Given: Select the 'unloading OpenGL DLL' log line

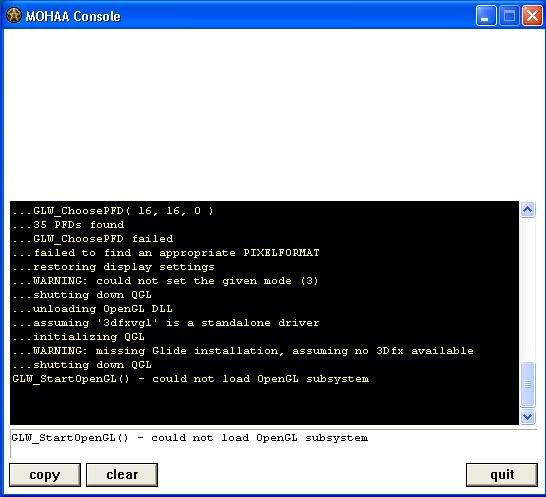Looking at the screenshot, I should [x=93, y=309].
